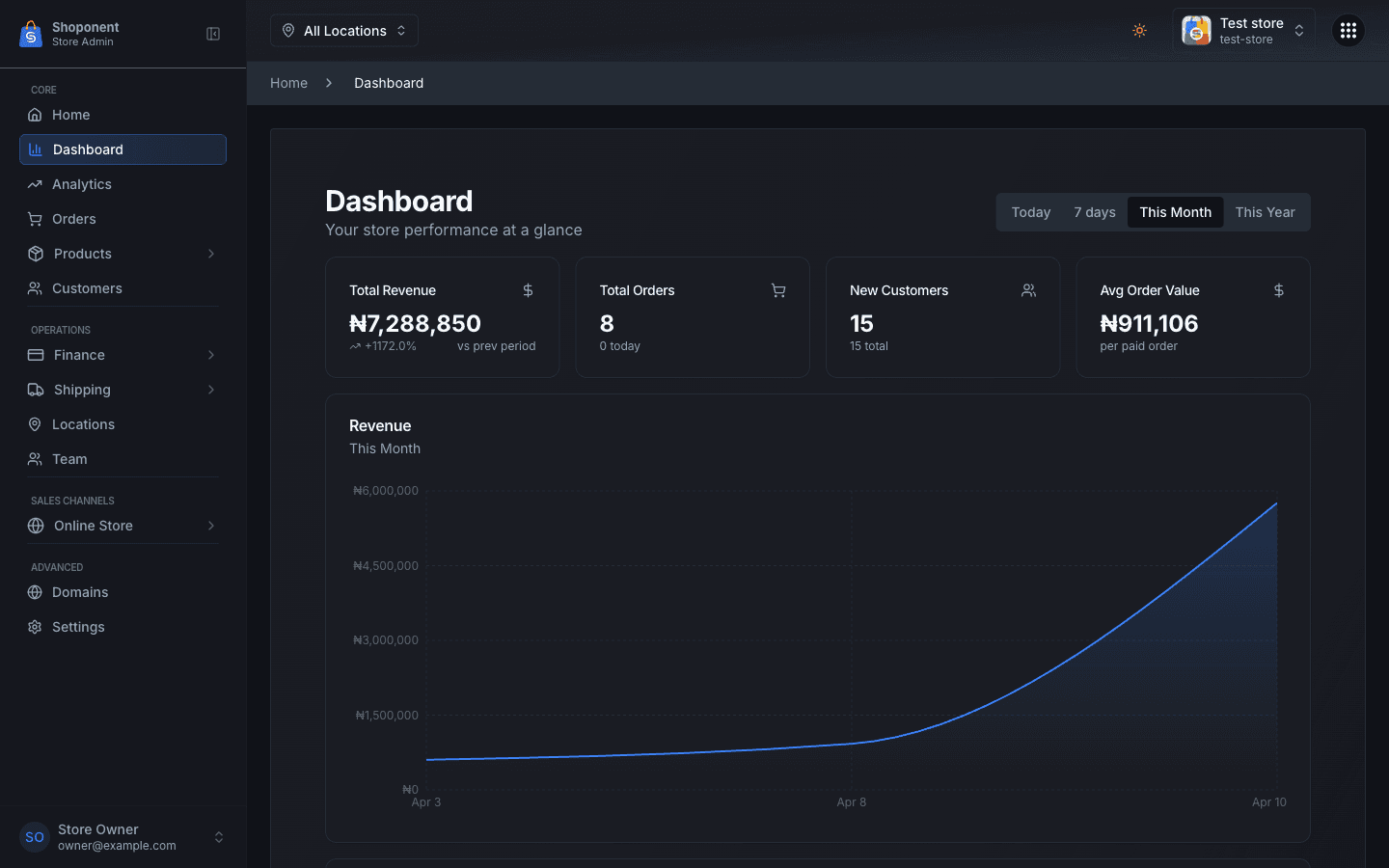Click the ₦1,500,000 y-axis label
The height and width of the screenshot is (868, 1389).
(387, 716)
